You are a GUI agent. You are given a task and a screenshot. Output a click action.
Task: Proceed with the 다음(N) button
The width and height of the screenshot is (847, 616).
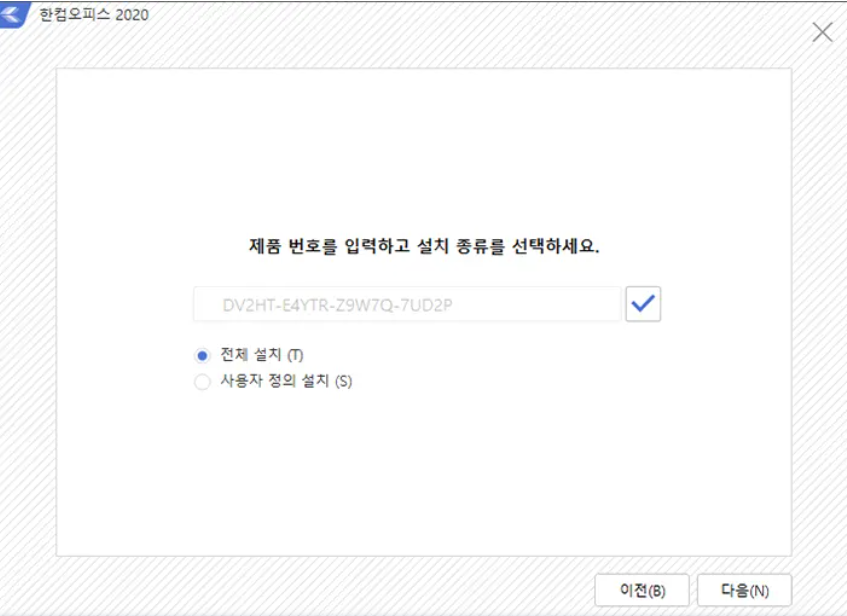point(744,590)
